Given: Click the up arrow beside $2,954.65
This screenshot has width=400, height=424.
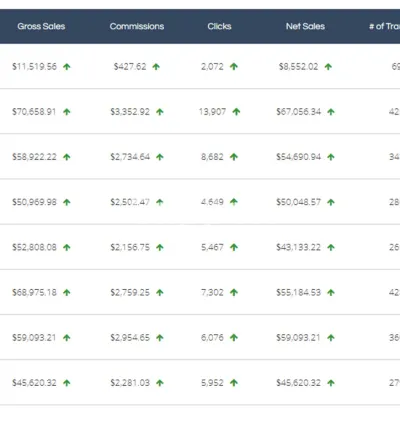Looking at the screenshot, I should click(x=160, y=338).
